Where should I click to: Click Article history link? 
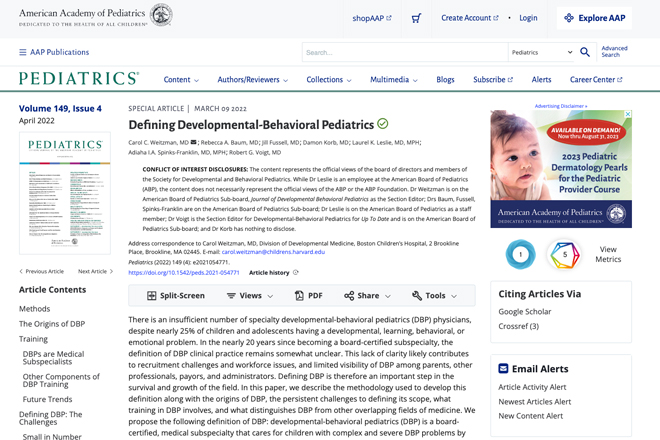269,272
